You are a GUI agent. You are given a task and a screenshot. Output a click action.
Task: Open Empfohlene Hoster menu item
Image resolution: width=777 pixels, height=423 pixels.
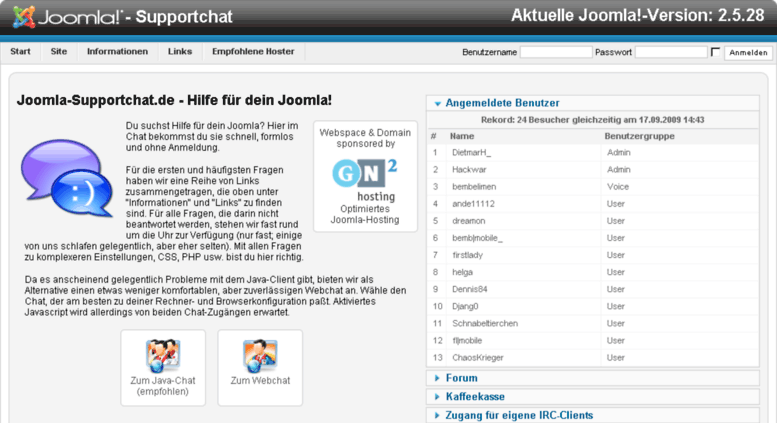pyautogui.click(x=253, y=52)
